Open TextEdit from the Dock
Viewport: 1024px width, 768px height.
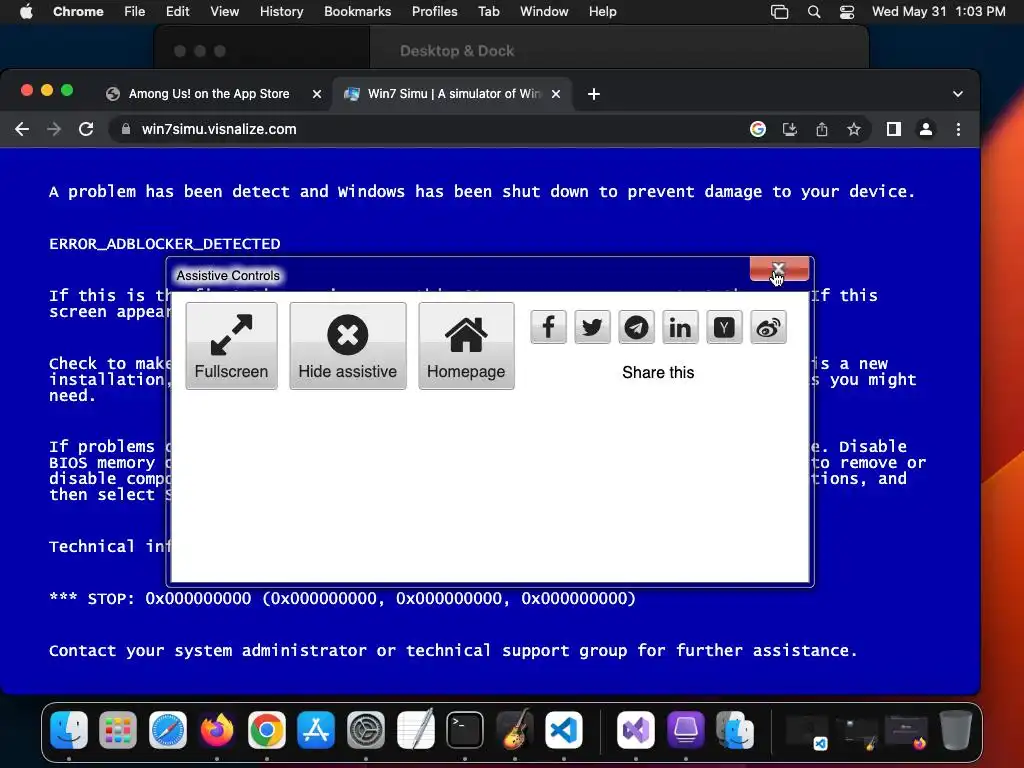point(415,729)
